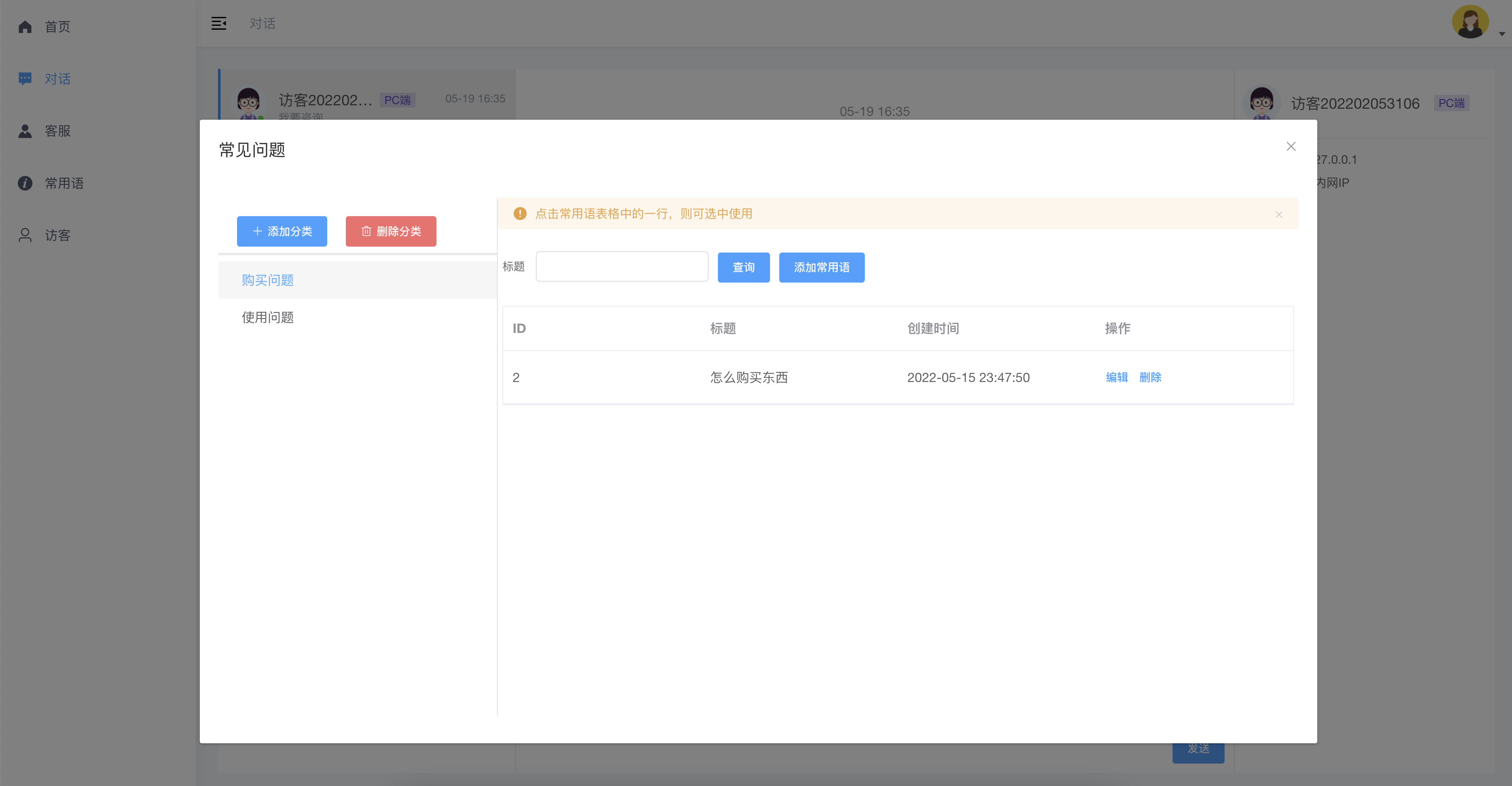
Task: Click 编辑 link for row 2
Action: pos(1116,377)
